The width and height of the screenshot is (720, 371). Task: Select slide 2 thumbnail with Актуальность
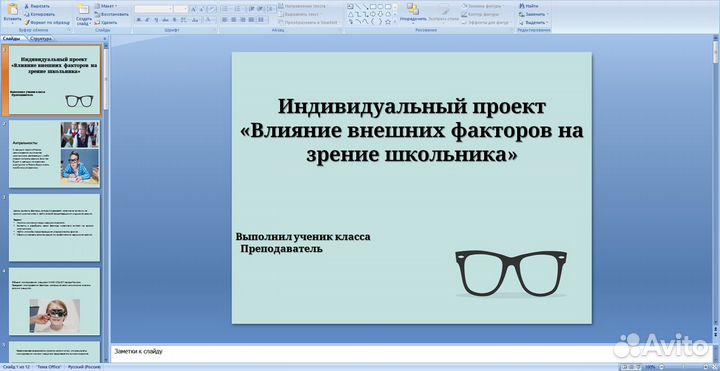click(x=54, y=154)
